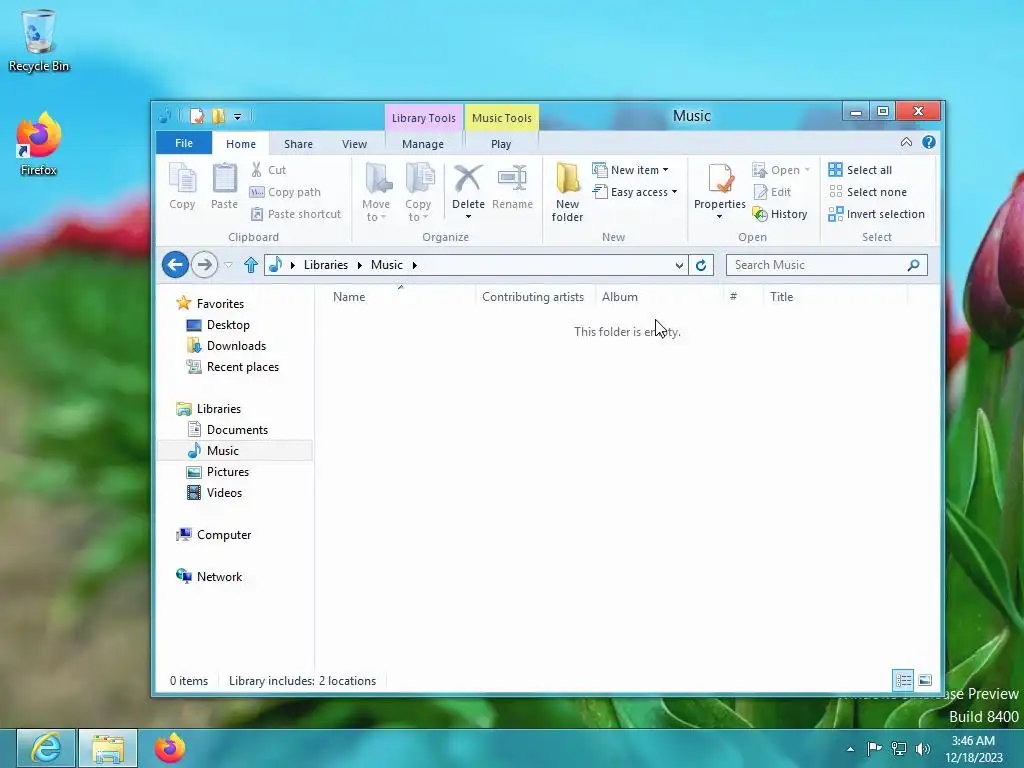The width and height of the screenshot is (1024, 768).
Task: Expand the Properties dropdown arrow
Action: [720, 217]
